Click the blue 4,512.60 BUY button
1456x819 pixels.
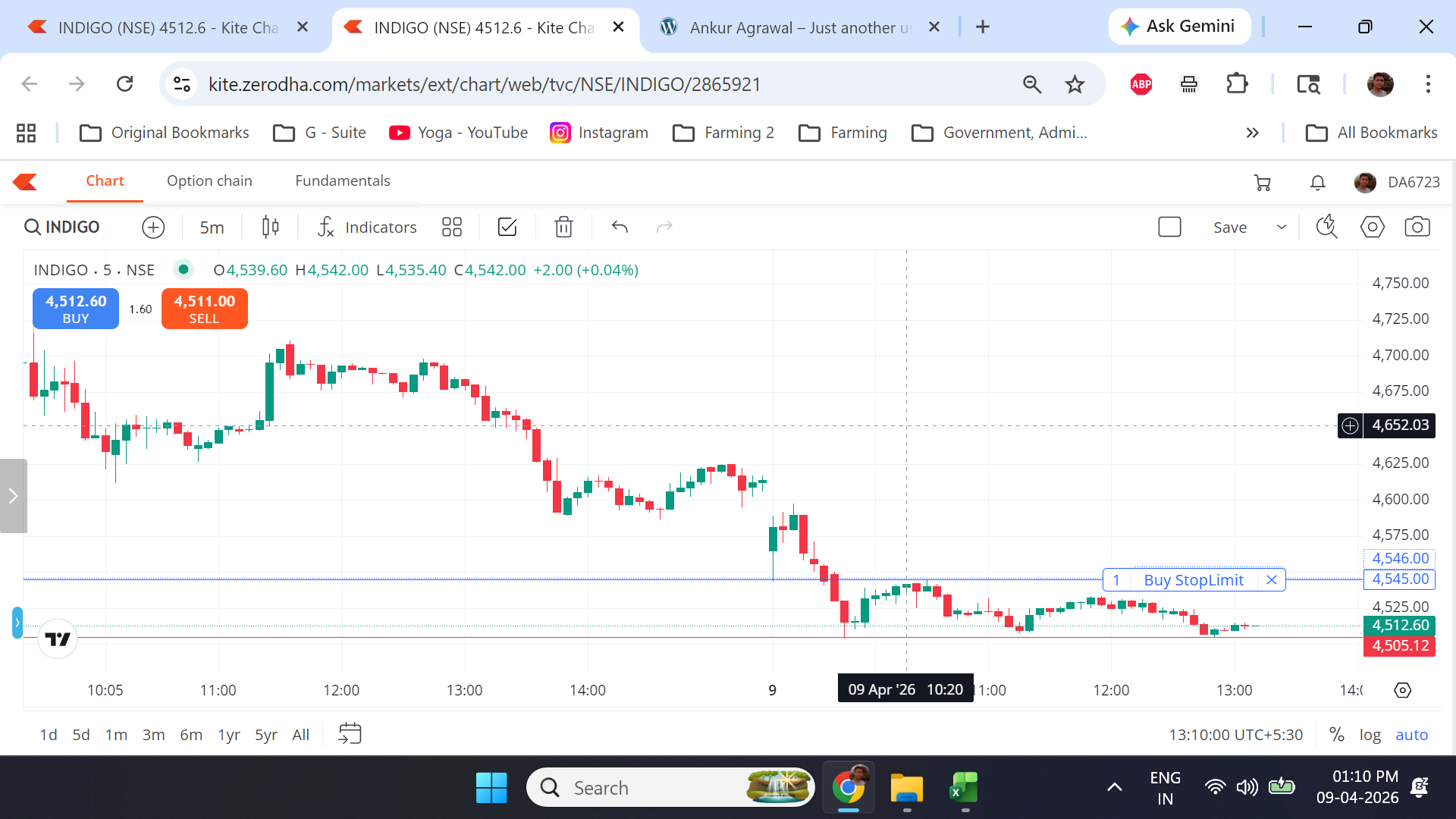pos(76,309)
